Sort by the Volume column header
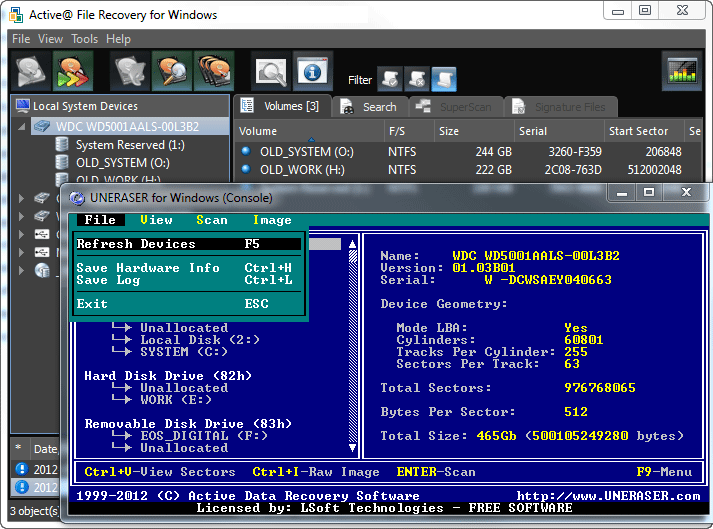The image size is (713, 529). click(x=309, y=131)
